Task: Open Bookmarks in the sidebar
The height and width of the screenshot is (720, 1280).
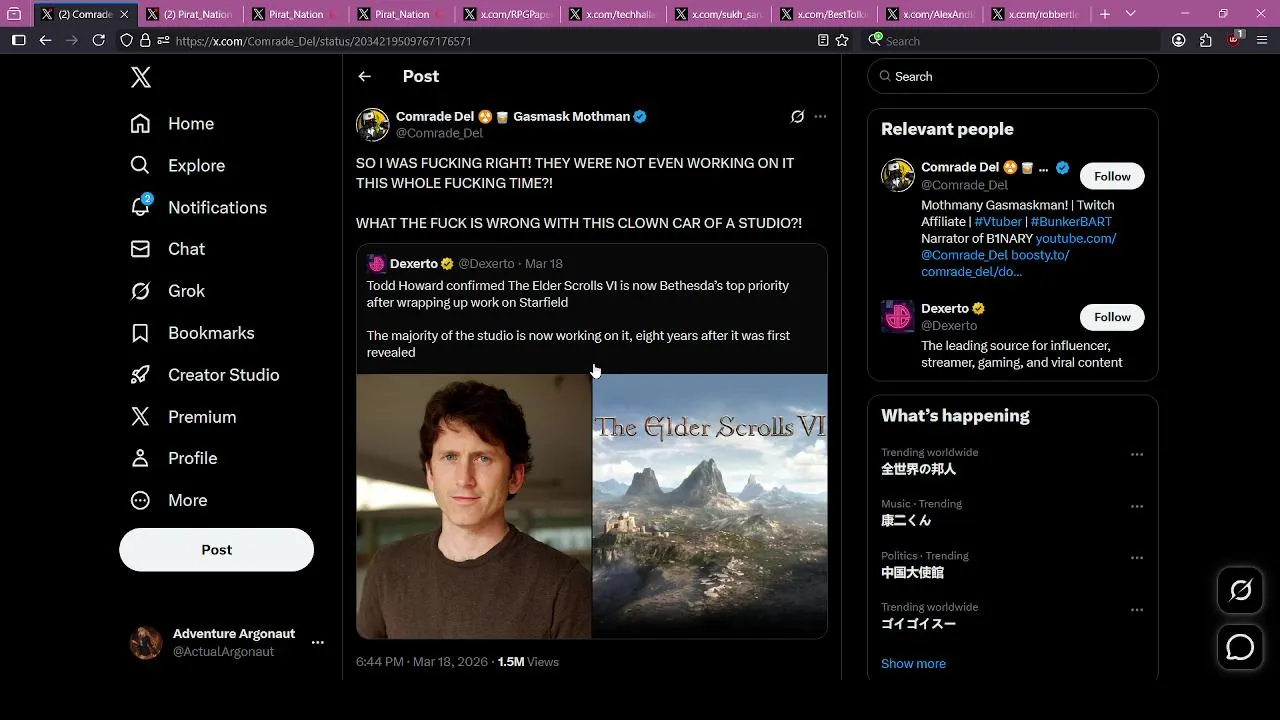Action: (x=192, y=333)
